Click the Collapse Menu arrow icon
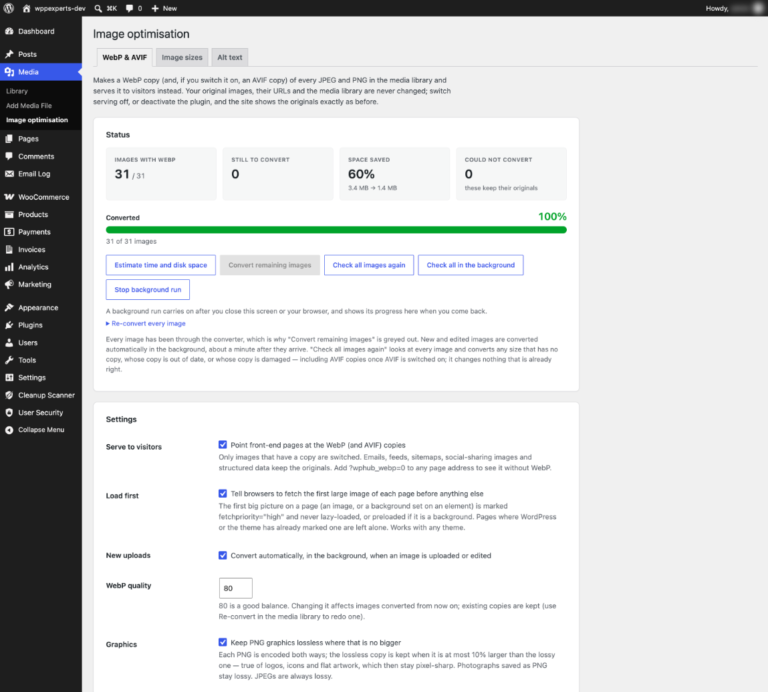The width and height of the screenshot is (768, 692). pos(9,430)
